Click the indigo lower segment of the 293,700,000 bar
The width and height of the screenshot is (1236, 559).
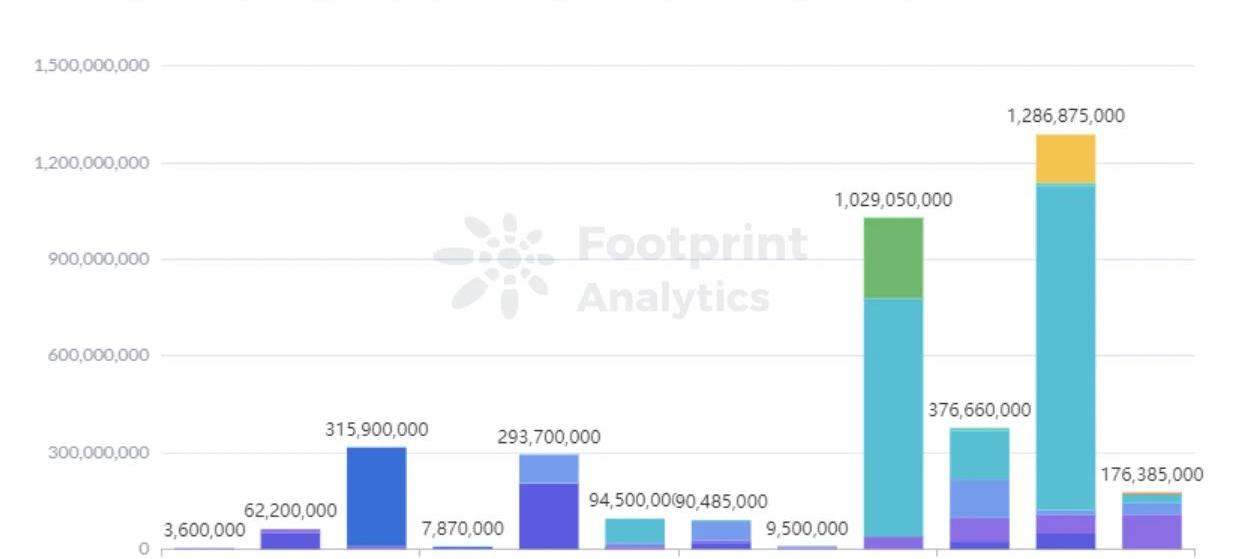548,515
